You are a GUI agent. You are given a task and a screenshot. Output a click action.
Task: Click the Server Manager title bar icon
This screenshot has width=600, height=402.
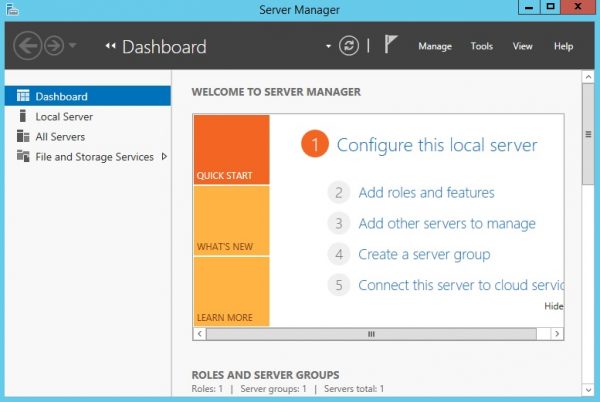[12, 10]
